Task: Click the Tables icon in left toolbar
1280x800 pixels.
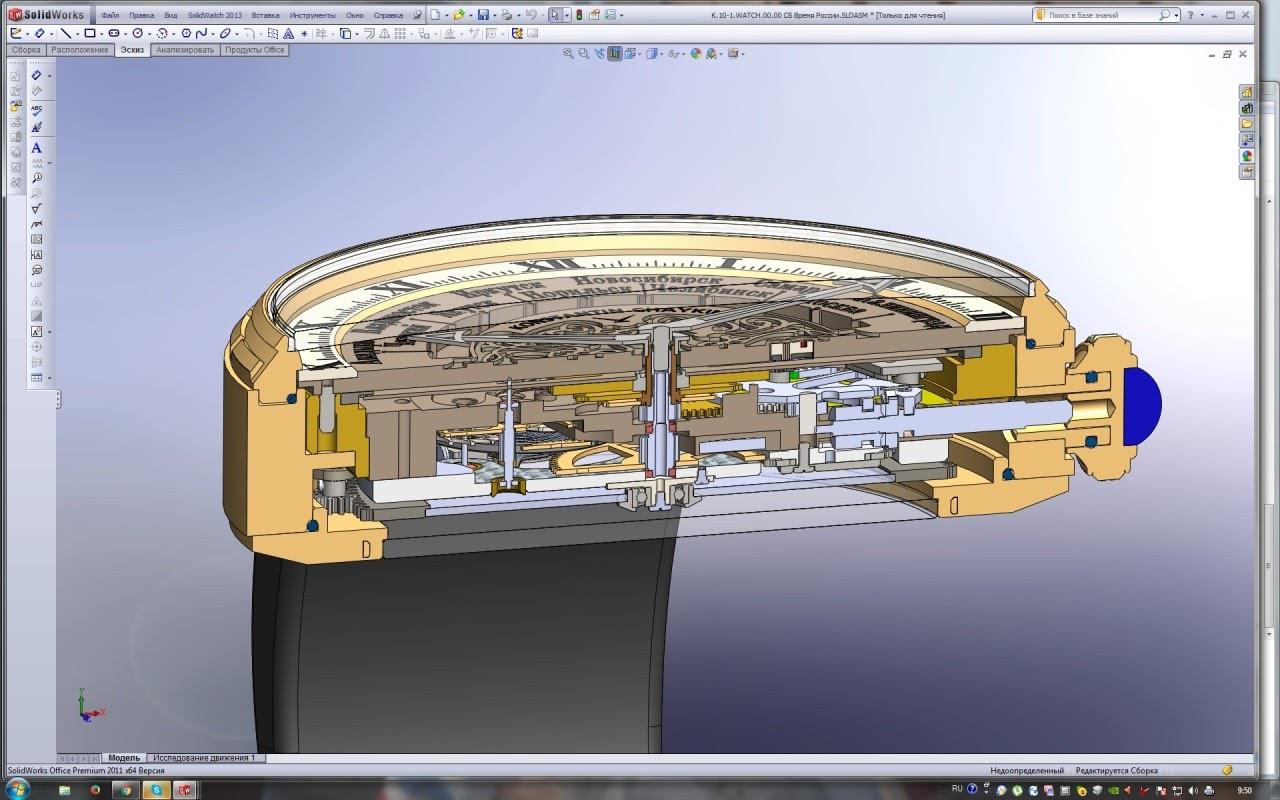Action: (x=37, y=378)
